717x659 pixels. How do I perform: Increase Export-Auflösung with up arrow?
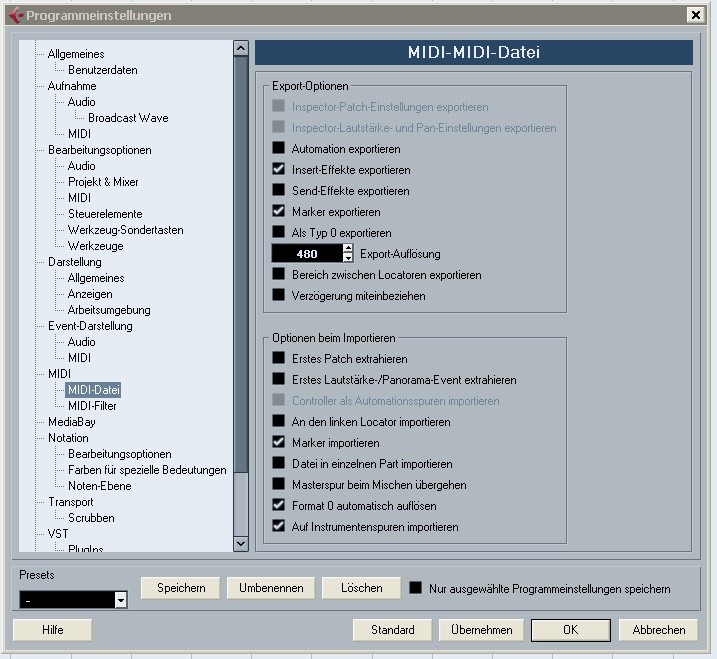tap(348, 248)
